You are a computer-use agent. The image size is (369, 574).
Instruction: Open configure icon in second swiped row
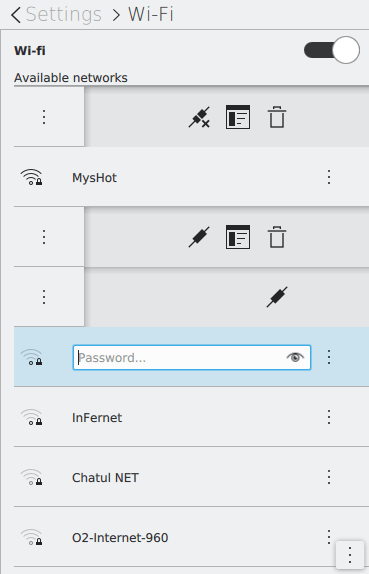[238, 237]
